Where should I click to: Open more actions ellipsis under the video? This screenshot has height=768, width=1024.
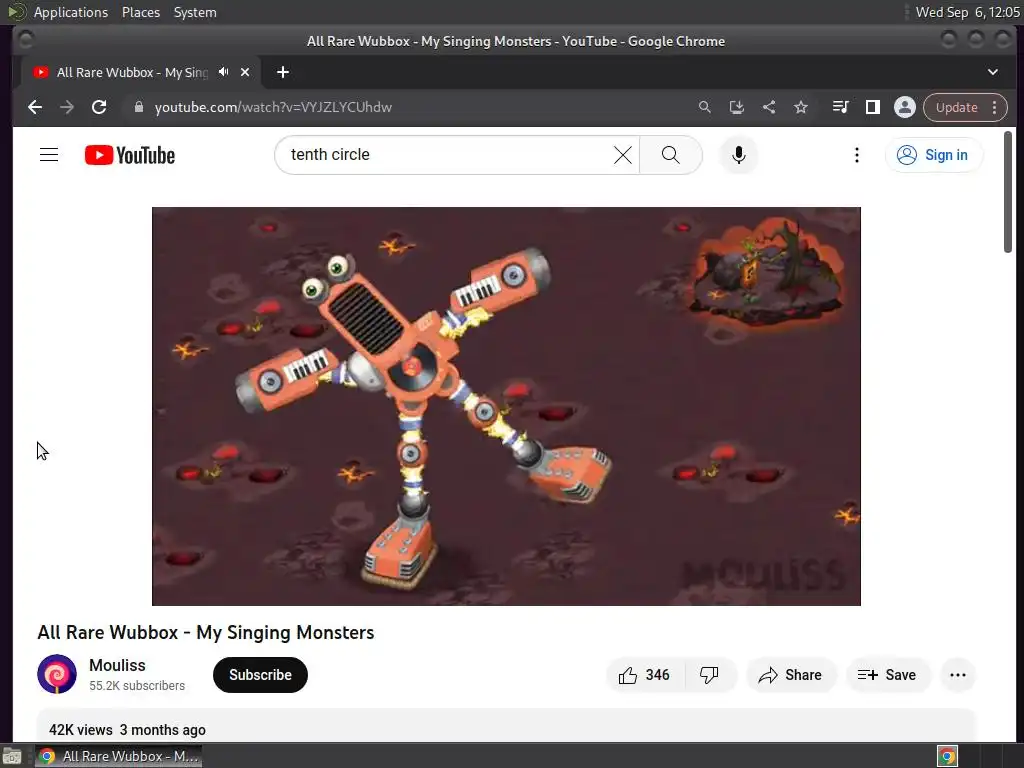coord(958,675)
